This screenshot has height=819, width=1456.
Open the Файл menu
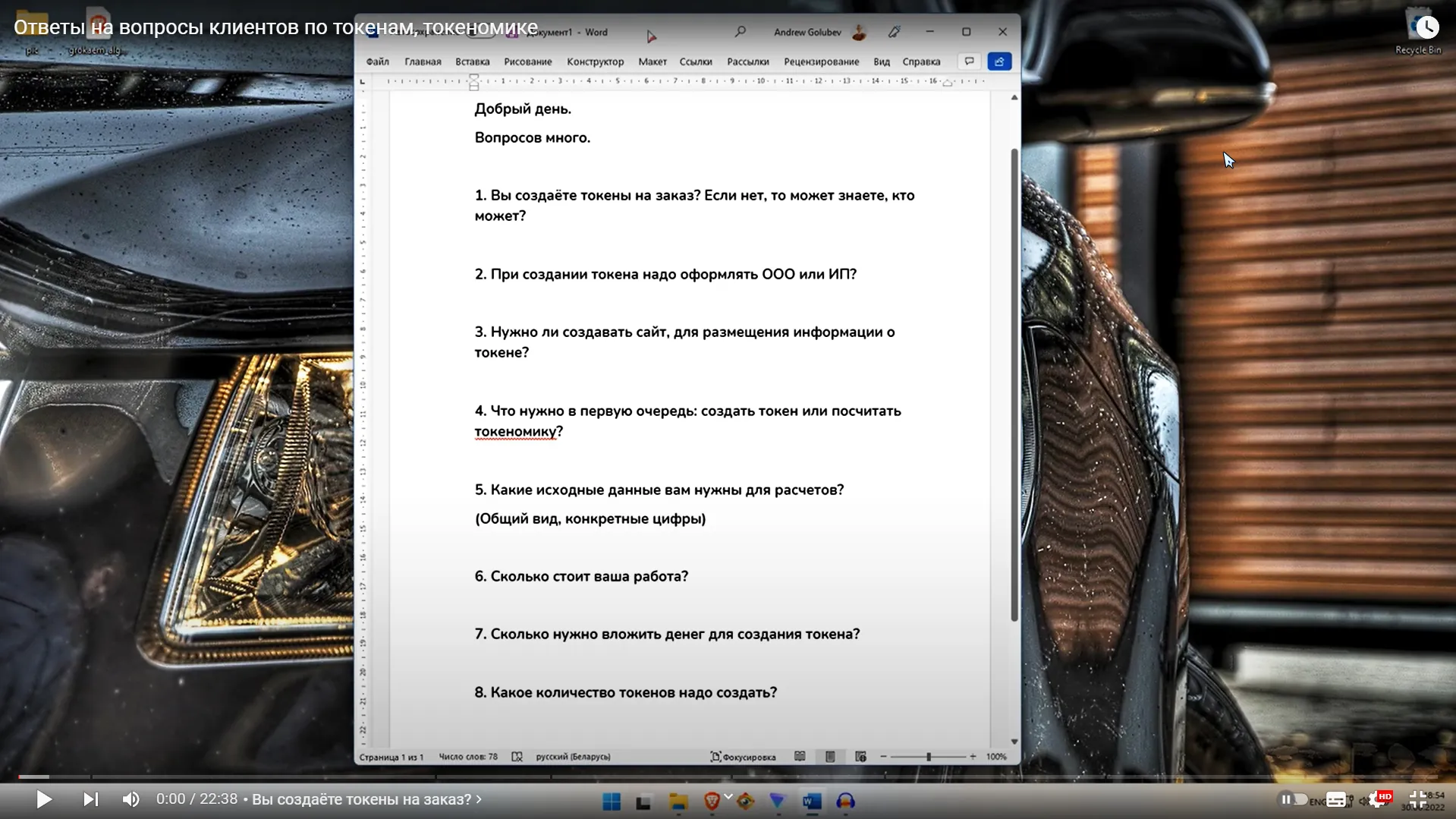(x=377, y=61)
